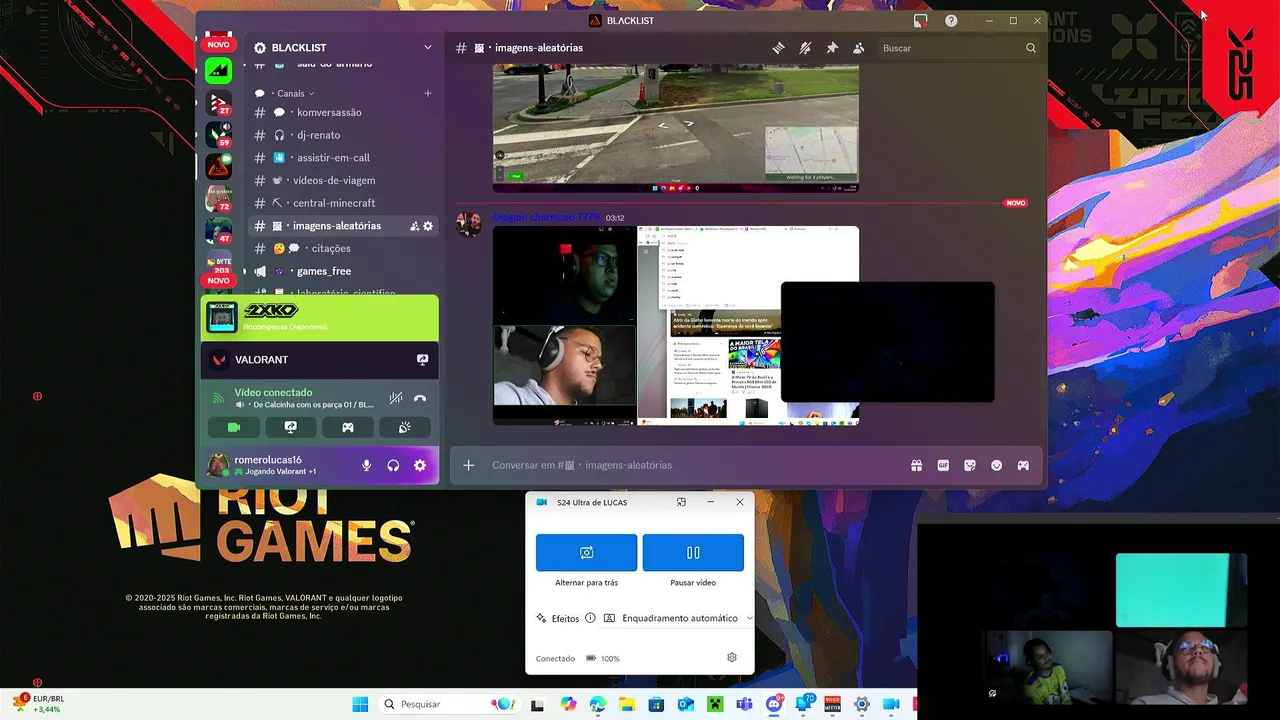Open server with 72 notifications badge
The image size is (1280, 720).
219,198
